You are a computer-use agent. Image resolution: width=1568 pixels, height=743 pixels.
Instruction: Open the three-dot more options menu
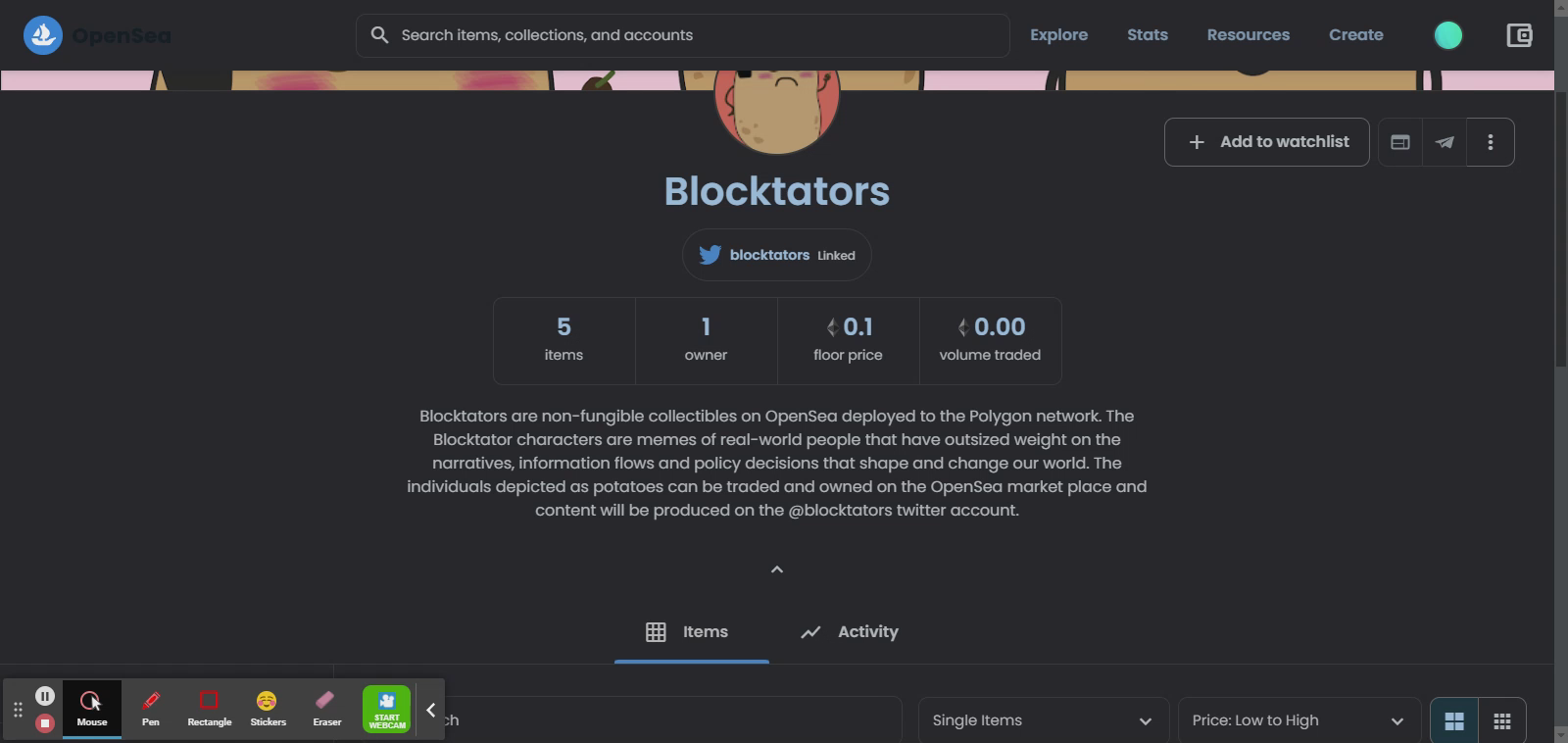tap(1491, 142)
